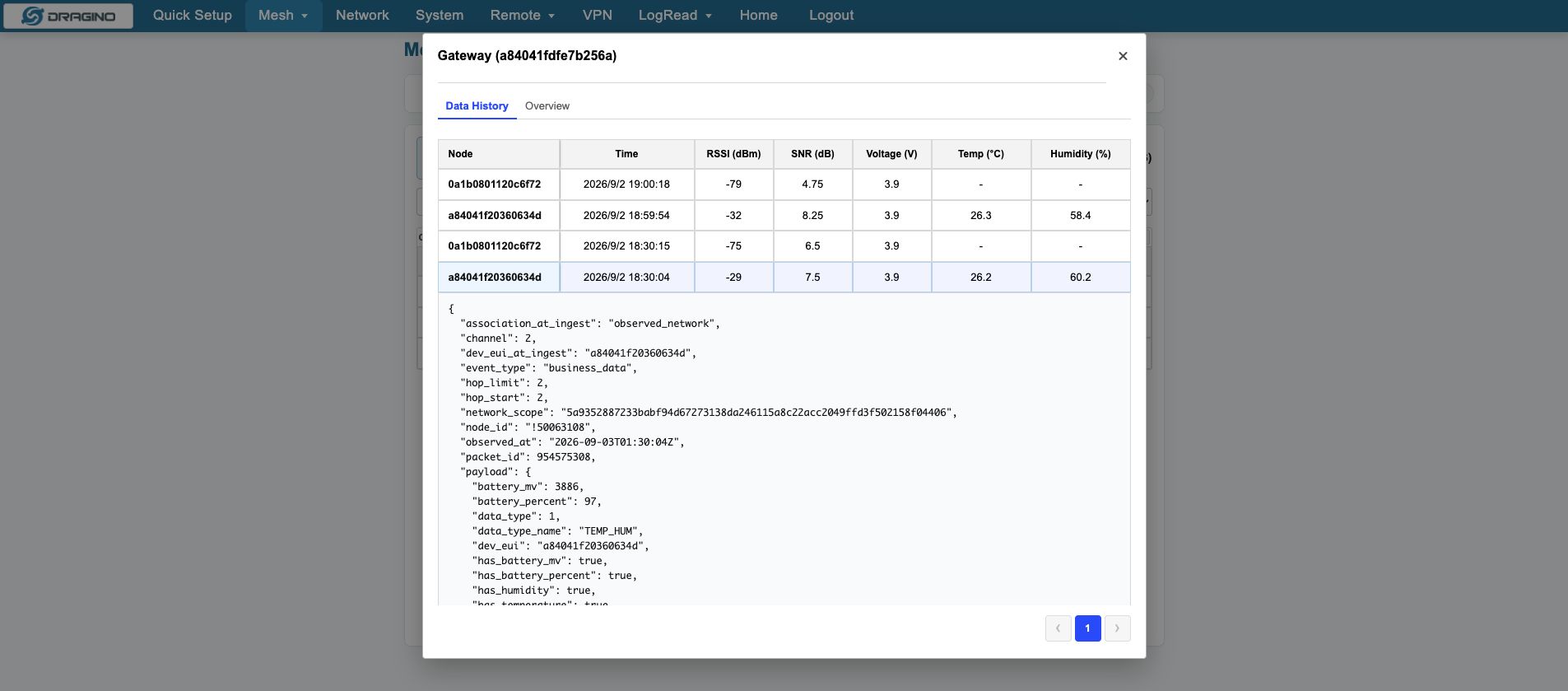Image resolution: width=1568 pixels, height=691 pixels.
Task: Click humidity value 60.2
Action: coord(1081,278)
